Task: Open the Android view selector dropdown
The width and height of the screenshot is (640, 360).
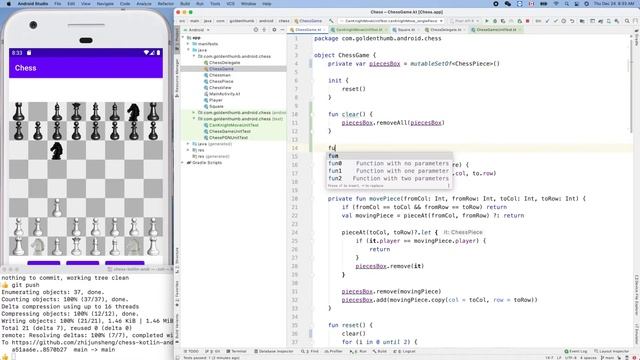Action: (x=198, y=30)
